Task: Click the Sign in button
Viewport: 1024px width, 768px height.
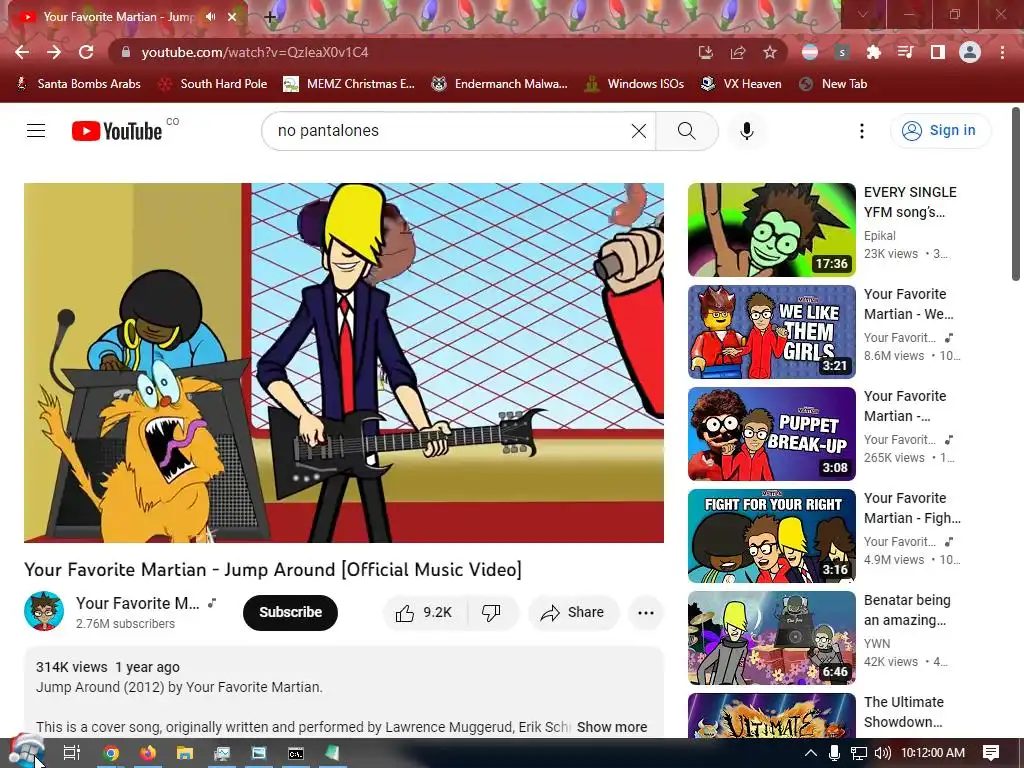Action: 940,131
